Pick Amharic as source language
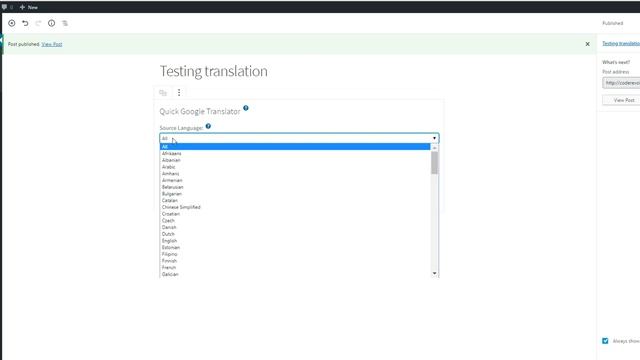640x360 pixels. point(295,173)
